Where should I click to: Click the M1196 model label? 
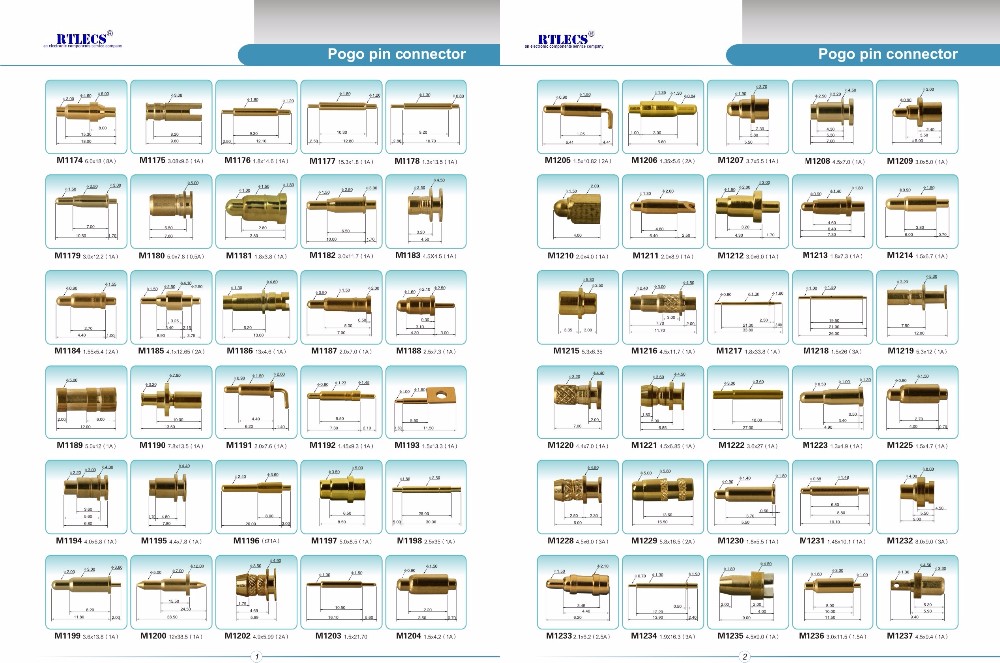247,541
